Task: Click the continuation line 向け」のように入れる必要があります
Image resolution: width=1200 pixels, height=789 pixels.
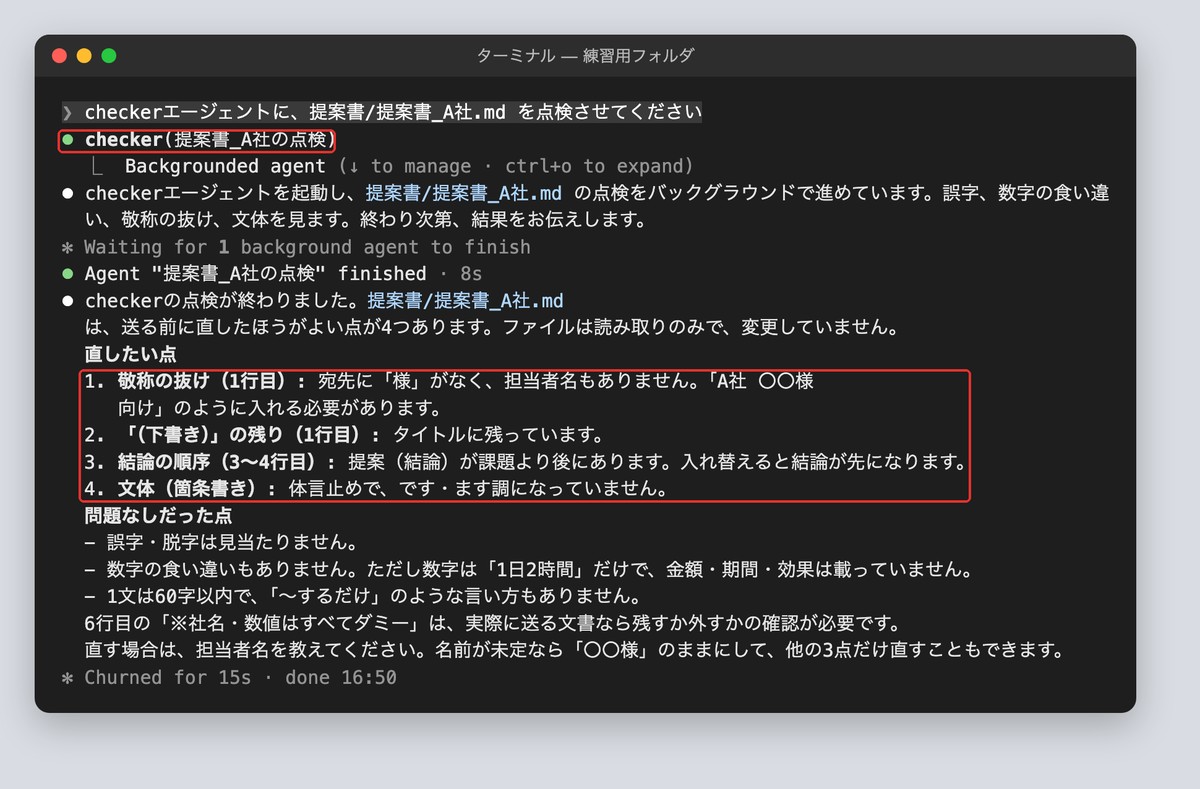Action: coord(279,408)
